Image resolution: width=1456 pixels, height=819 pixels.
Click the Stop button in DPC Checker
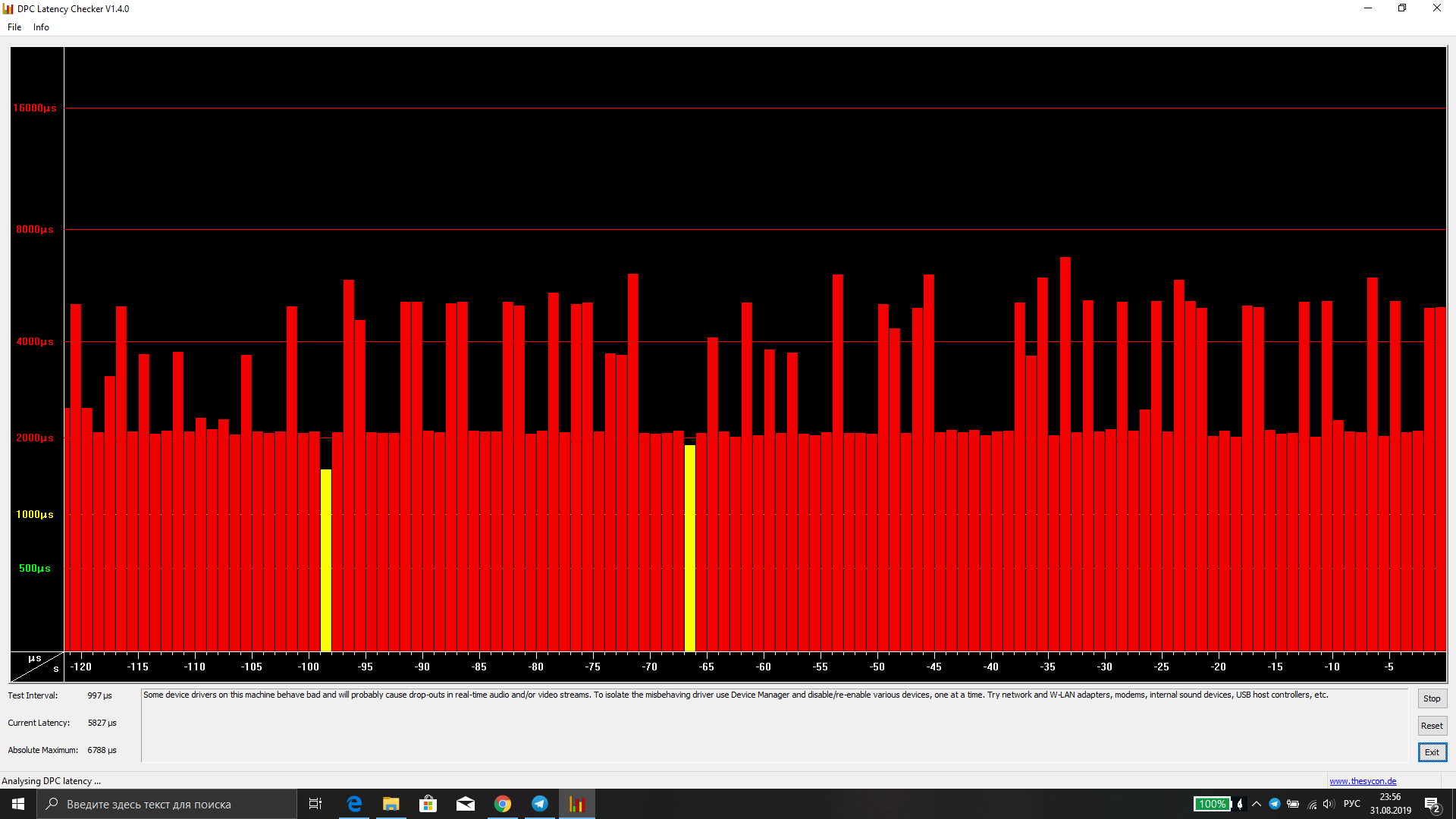tap(1432, 697)
